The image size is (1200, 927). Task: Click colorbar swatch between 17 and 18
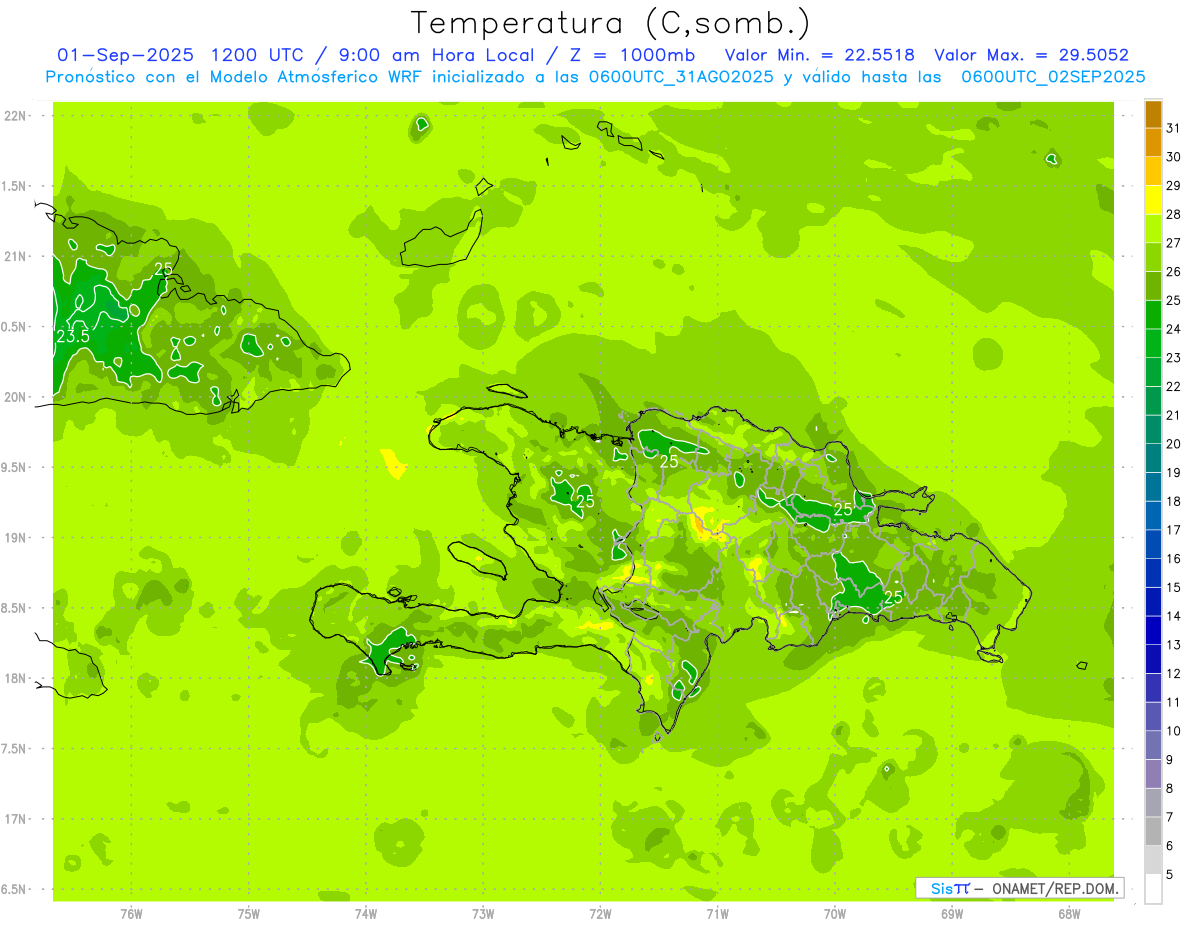[1153, 516]
